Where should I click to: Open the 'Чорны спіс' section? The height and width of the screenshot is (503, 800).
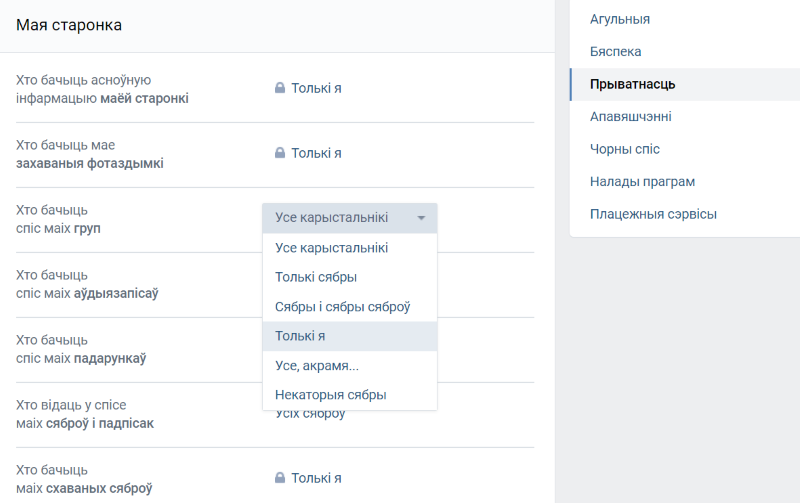pyautogui.click(x=624, y=149)
